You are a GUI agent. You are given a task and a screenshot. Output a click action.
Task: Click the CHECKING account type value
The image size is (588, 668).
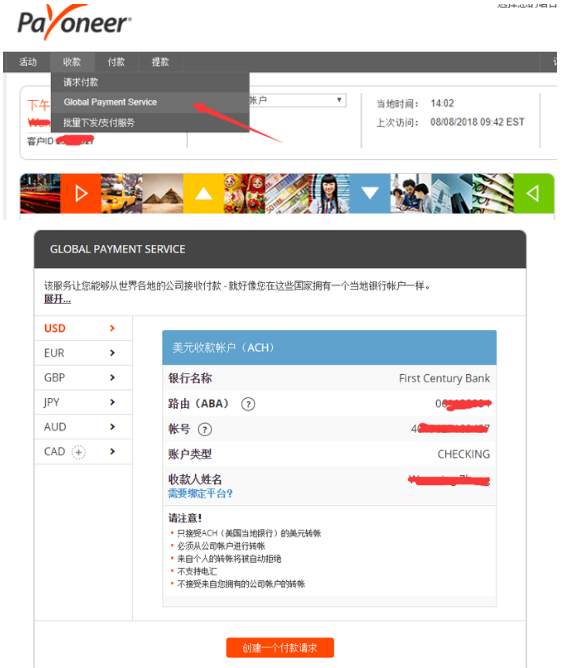tap(464, 454)
